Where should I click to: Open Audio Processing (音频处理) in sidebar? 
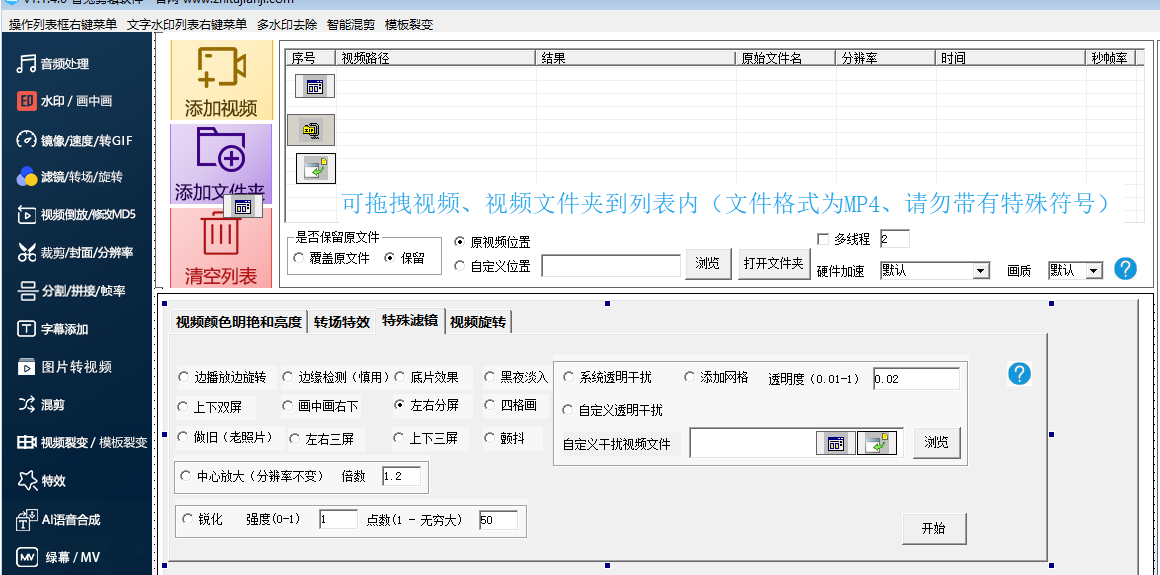(x=65, y=64)
